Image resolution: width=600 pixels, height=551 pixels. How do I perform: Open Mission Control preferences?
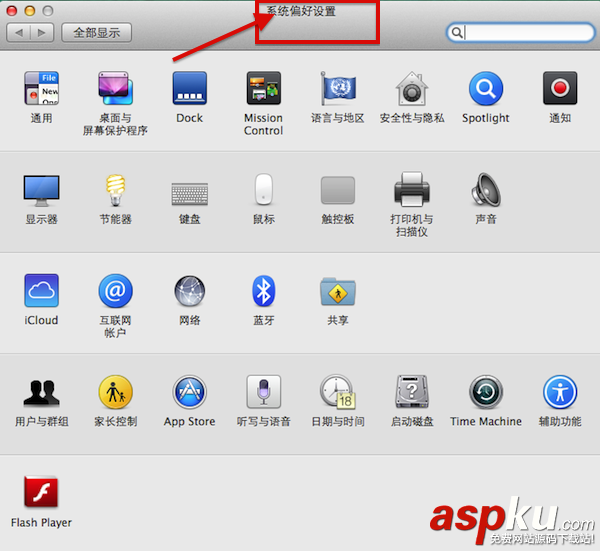point(264,88)
